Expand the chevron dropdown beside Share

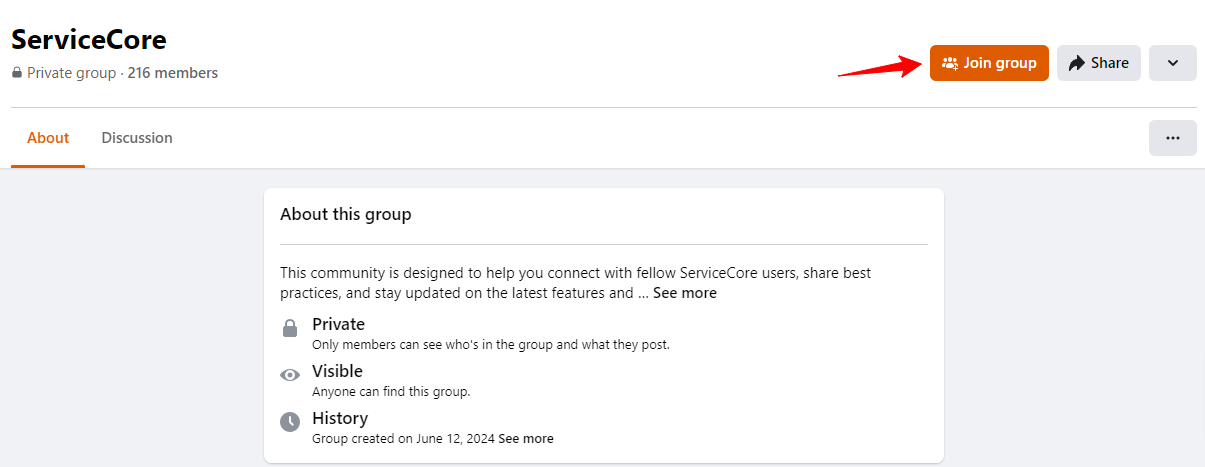pos(1173,63)
